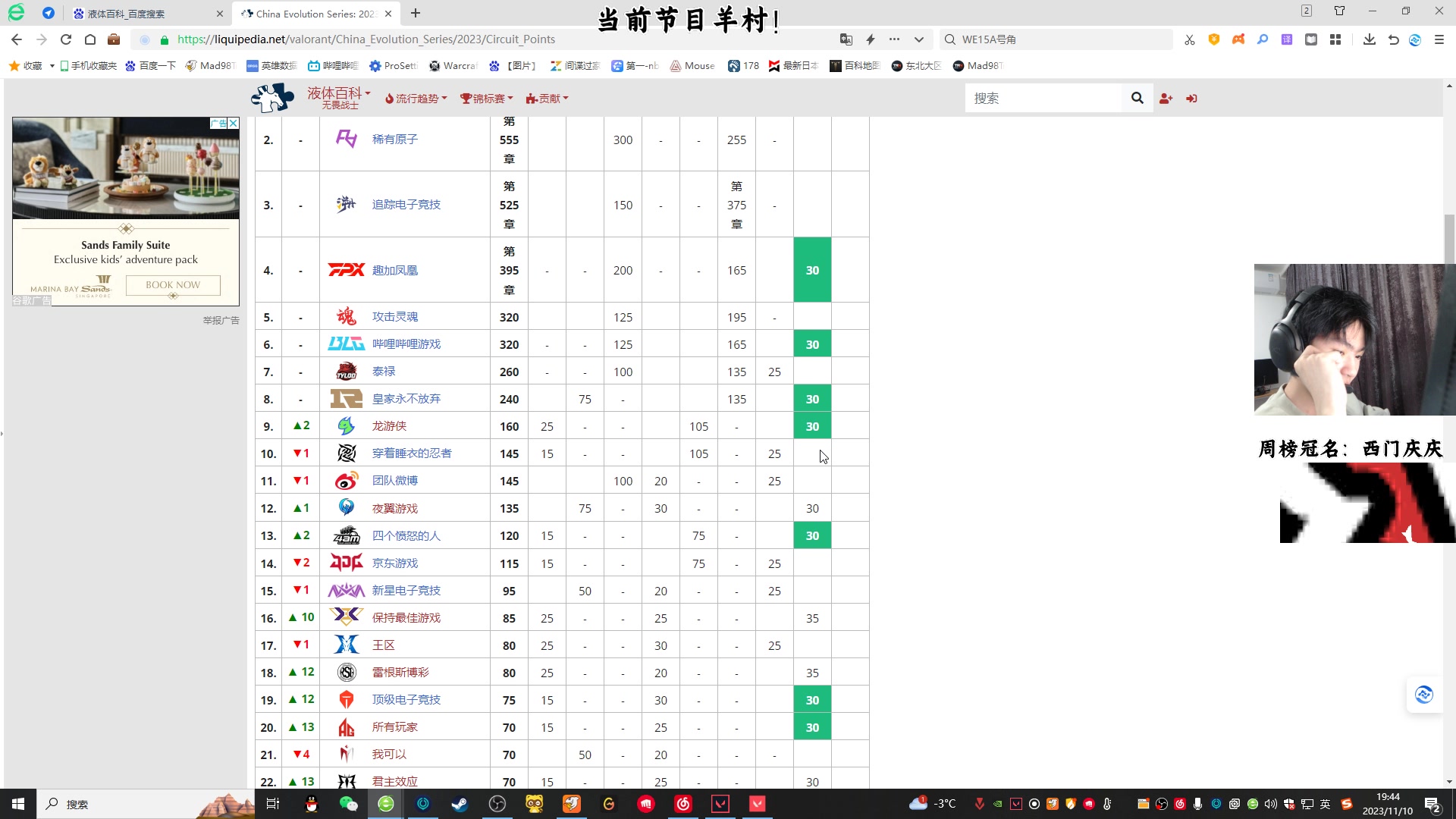Open the Mouse bookmark
1456x819 pixels.
click(692, 66)
